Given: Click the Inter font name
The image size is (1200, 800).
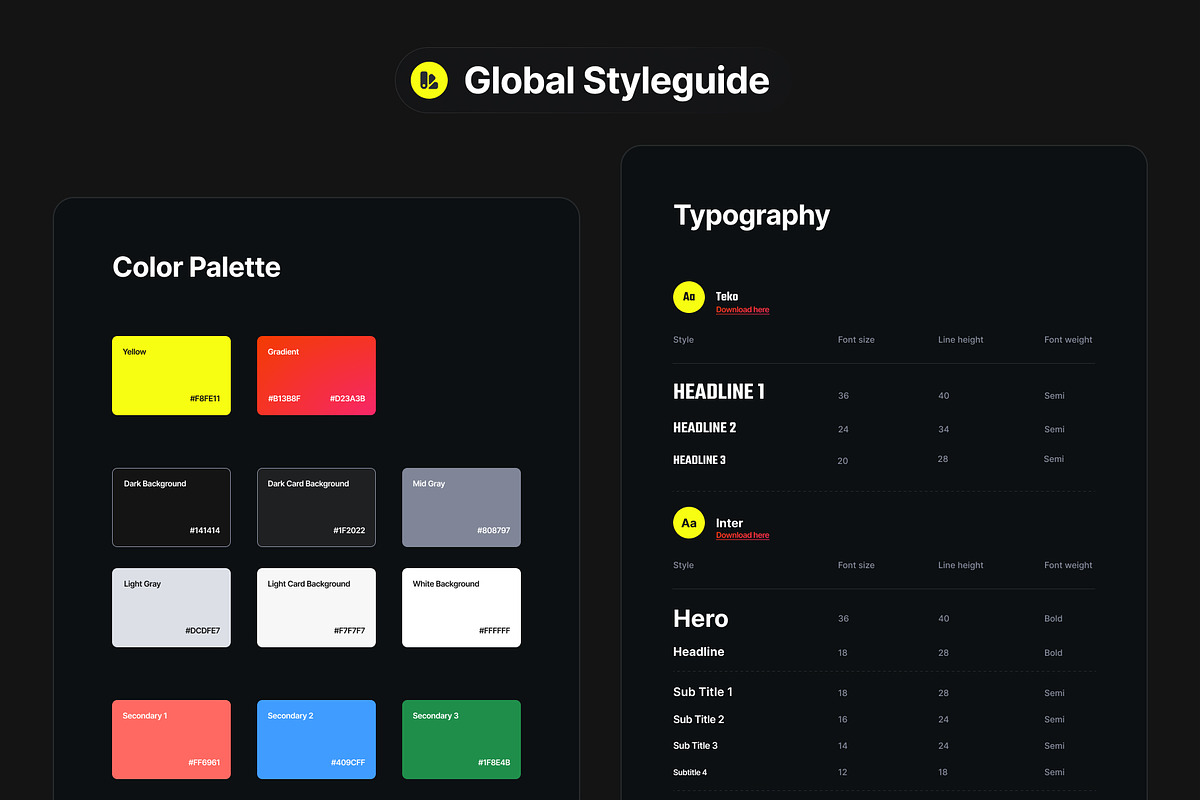Looking at the screenshot, I should pos(729,523).
